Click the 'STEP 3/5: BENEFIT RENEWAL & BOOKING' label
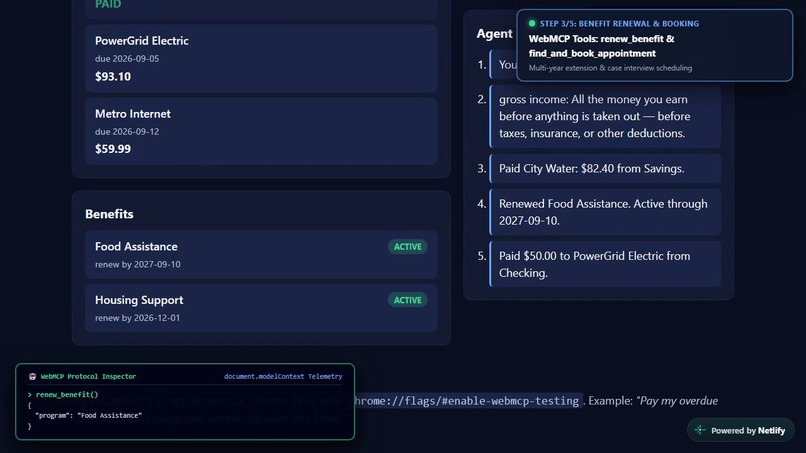 click(619, 24)
